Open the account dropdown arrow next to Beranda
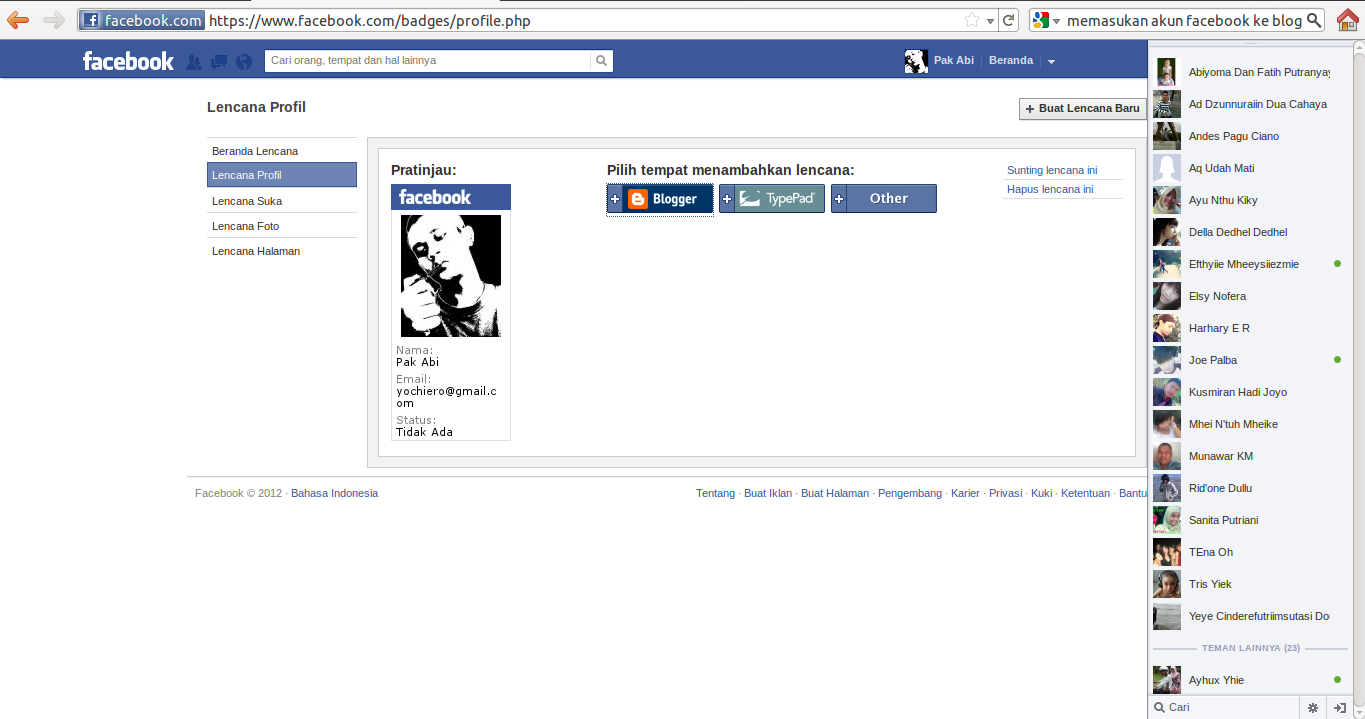 pos(1051,62)
